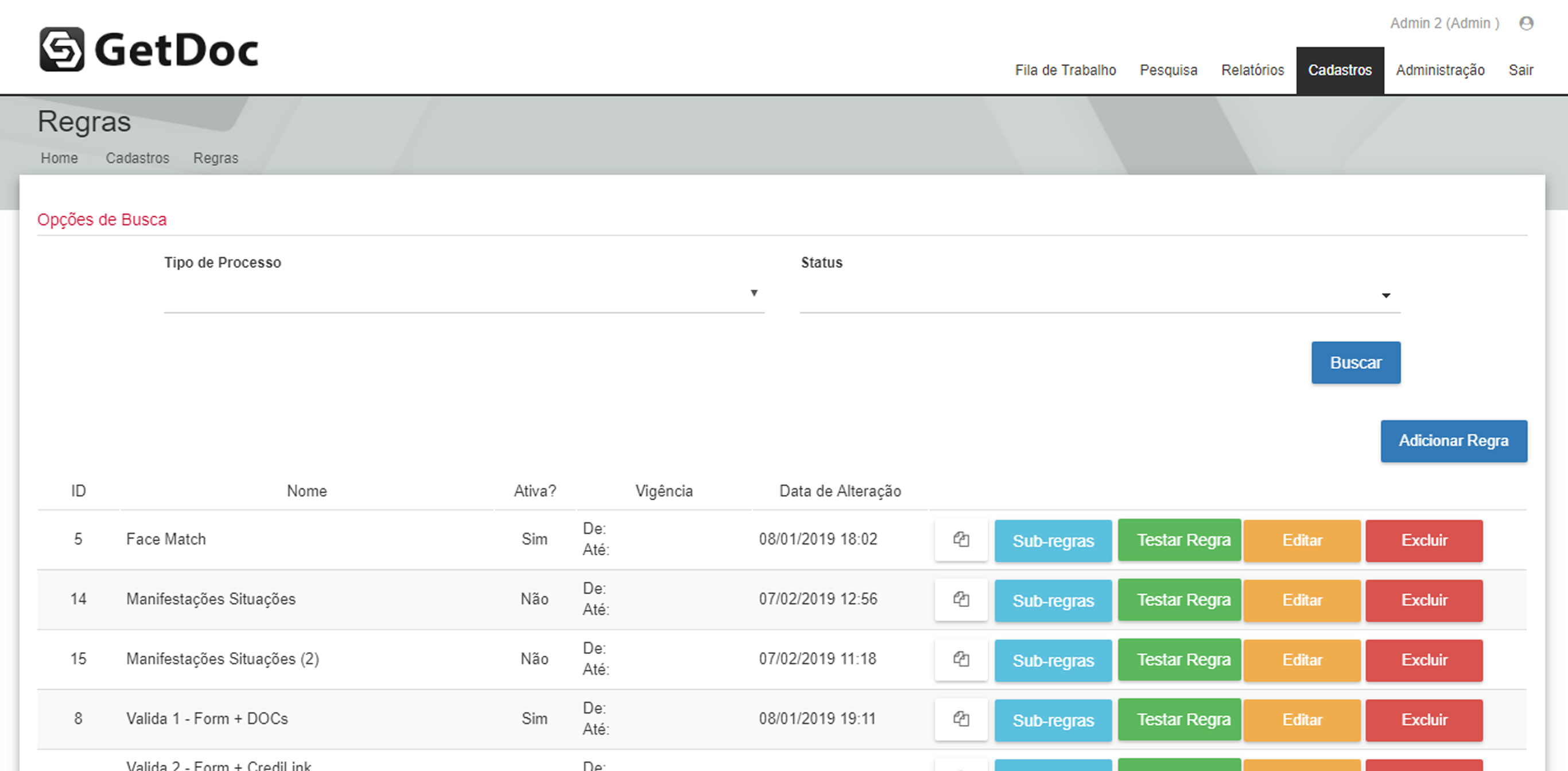Screen dimensions: 1568x771
Task: Edit the Manifestações Situações (2) rule
Action: pyautogui.click(x=1302, y=660)
